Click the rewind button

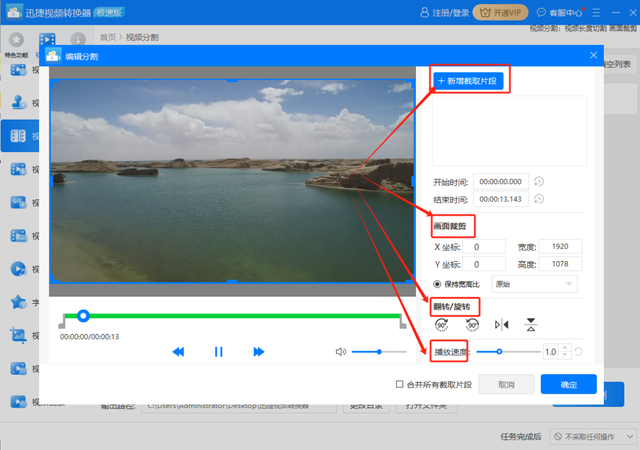178,352
